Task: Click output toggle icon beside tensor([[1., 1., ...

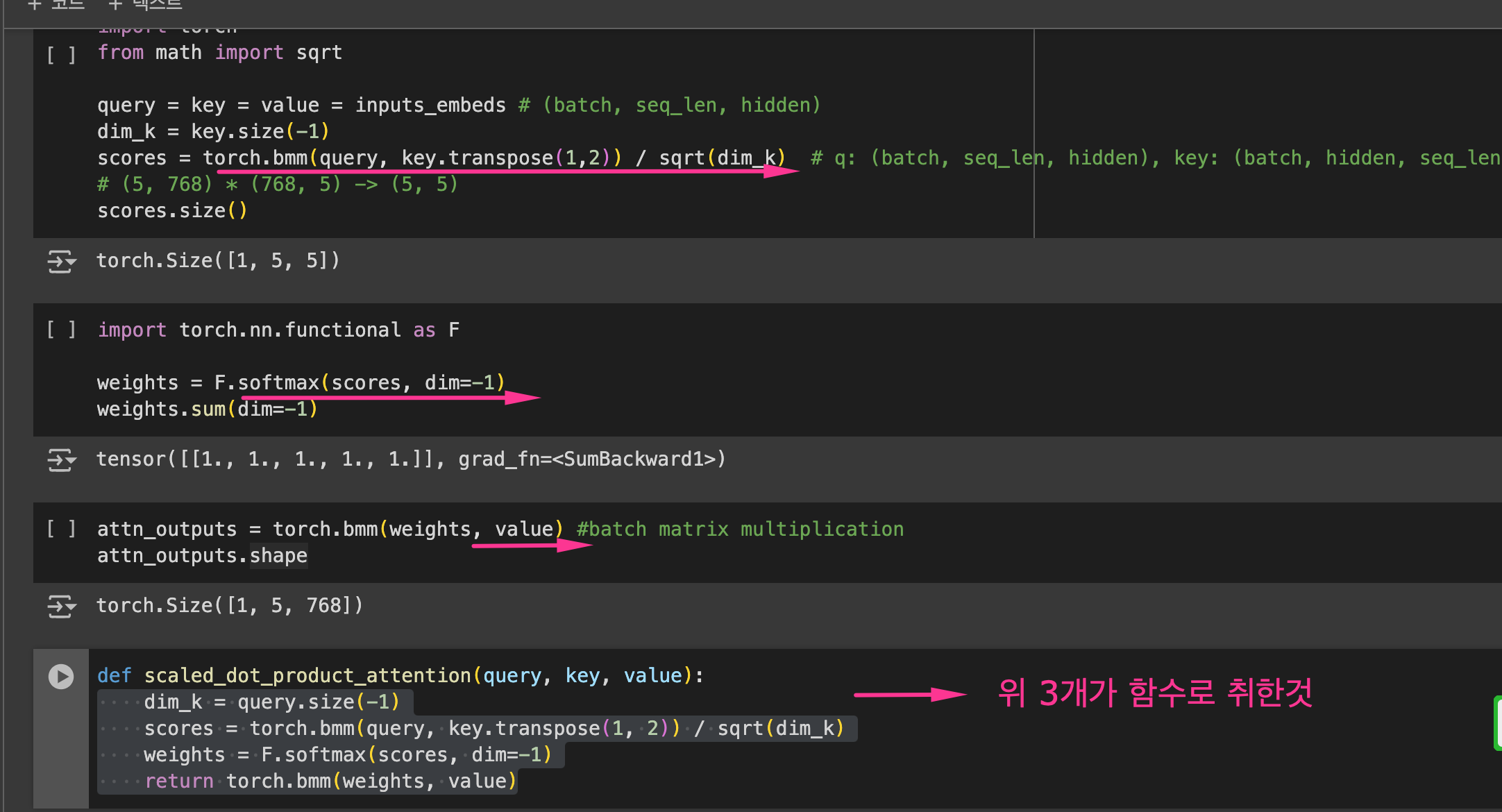Action: click(61, 459)
